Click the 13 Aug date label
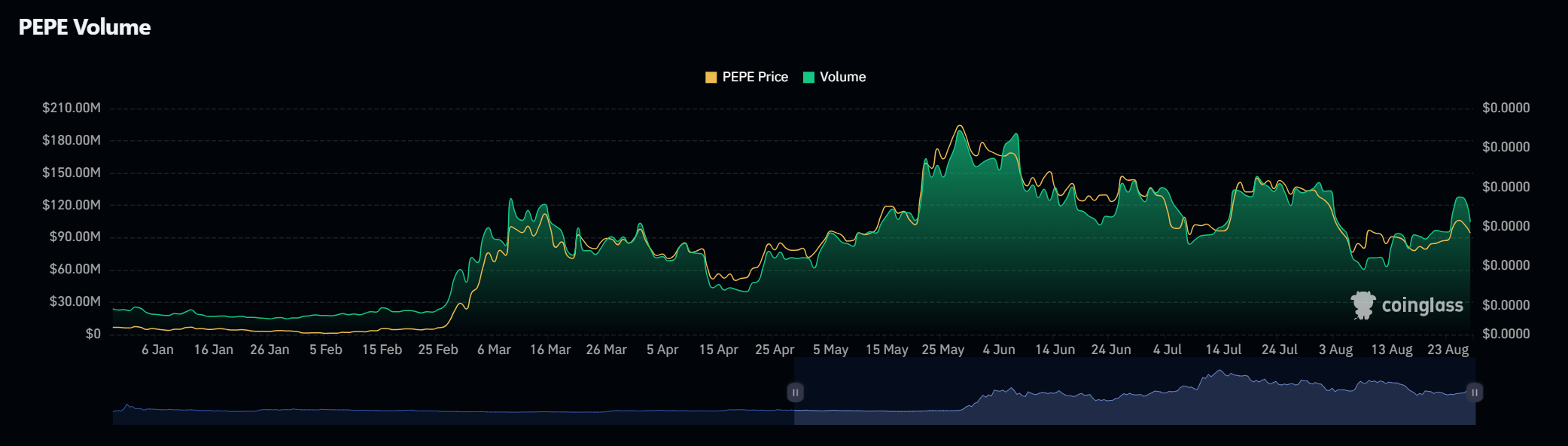The width and height of the screenshot is (1568, 446). click(x=1392, y=350)
